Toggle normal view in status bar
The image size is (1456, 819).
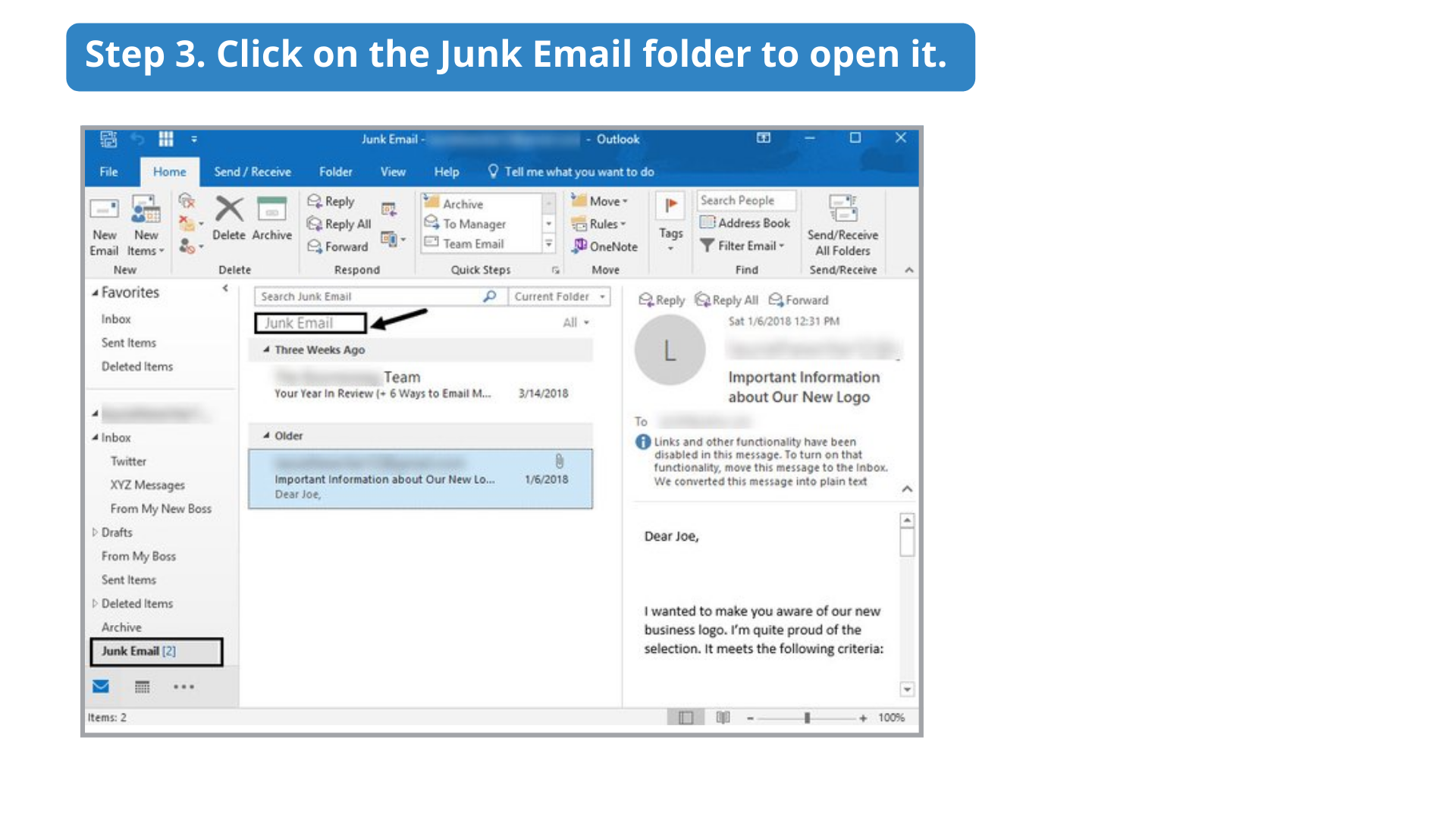[686, 717]
